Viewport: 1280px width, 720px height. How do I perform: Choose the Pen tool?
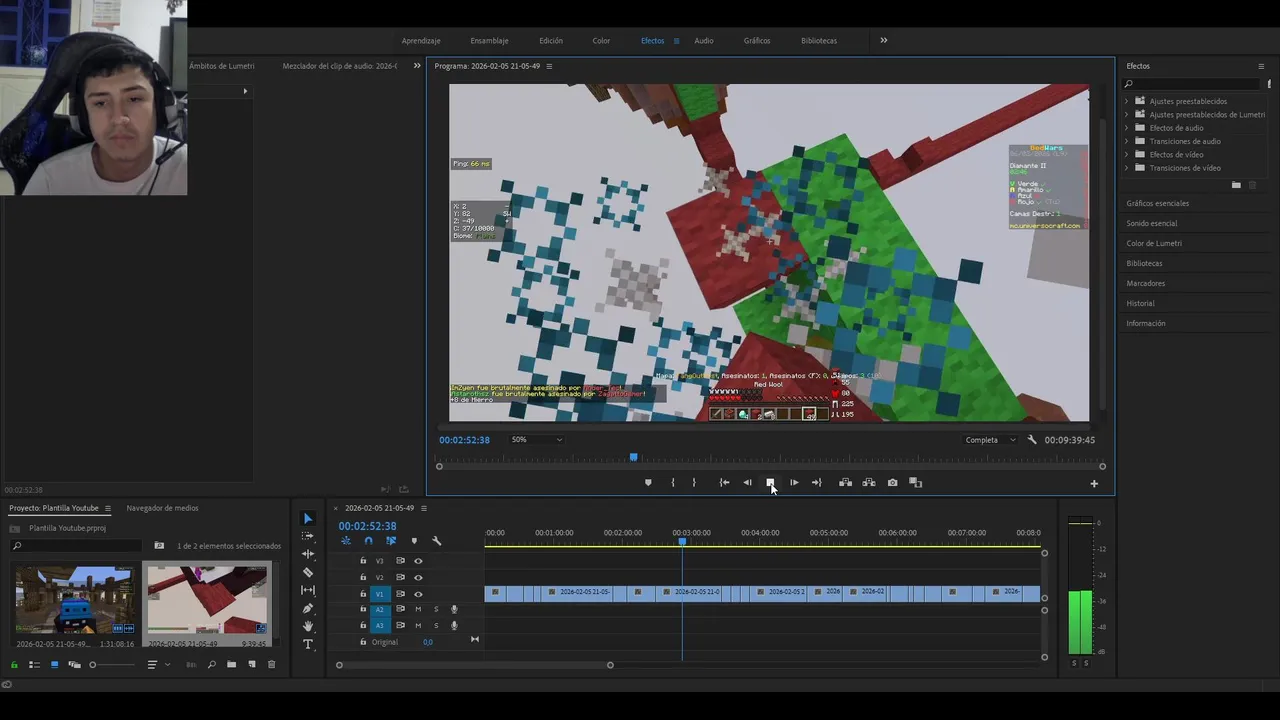(308, 608)
